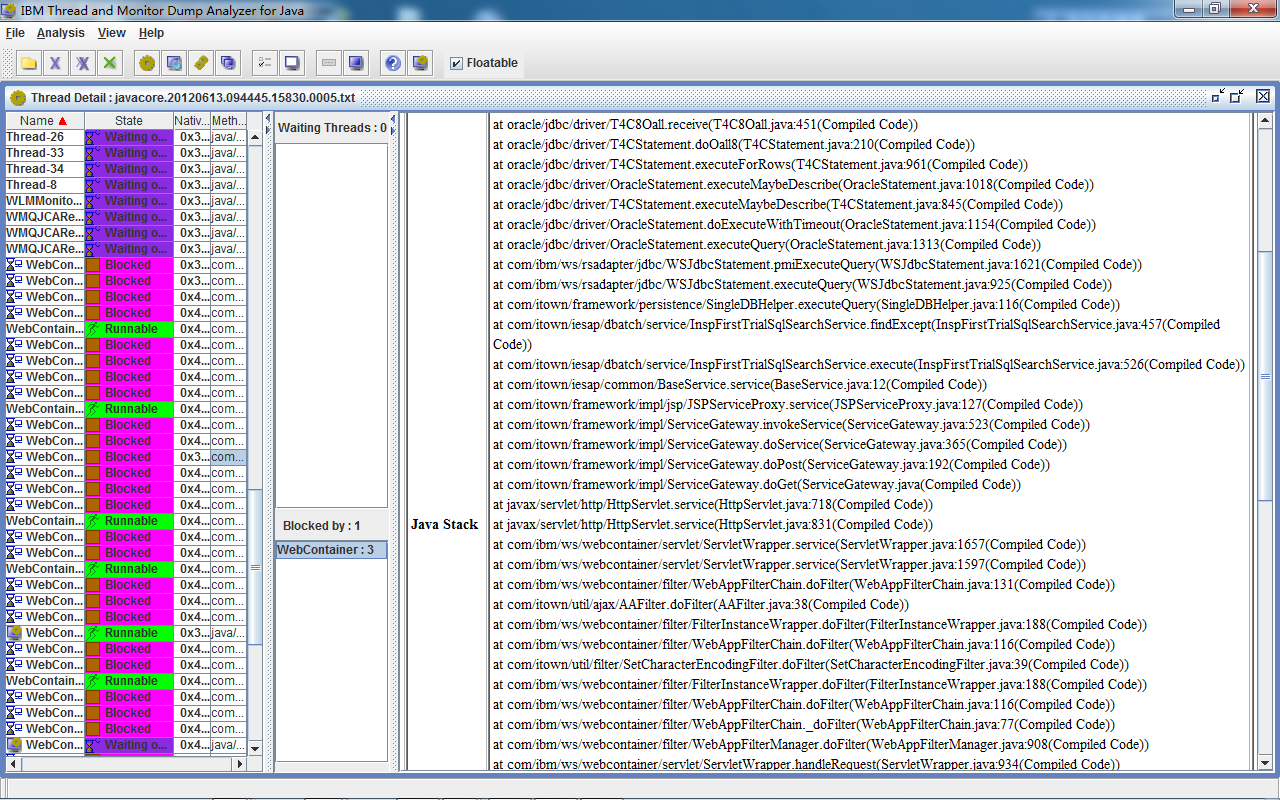
Task: Click the yellow folder open-dump icon
Action: tap(29, 63)
